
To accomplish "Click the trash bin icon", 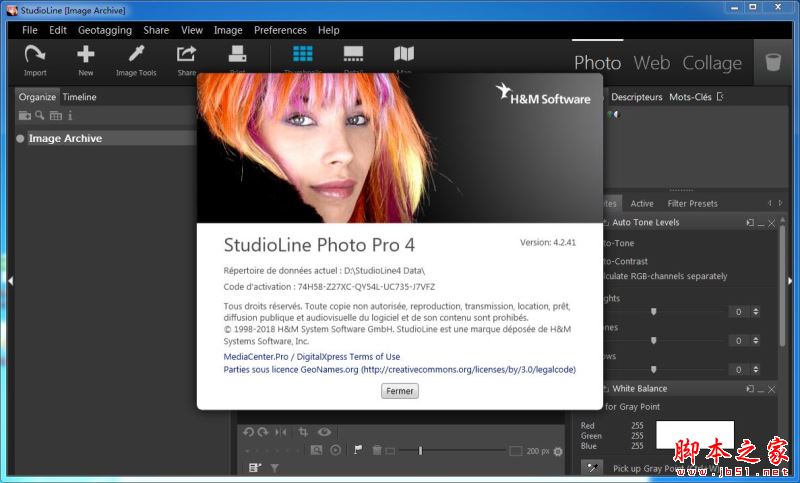I will [773, 62].
